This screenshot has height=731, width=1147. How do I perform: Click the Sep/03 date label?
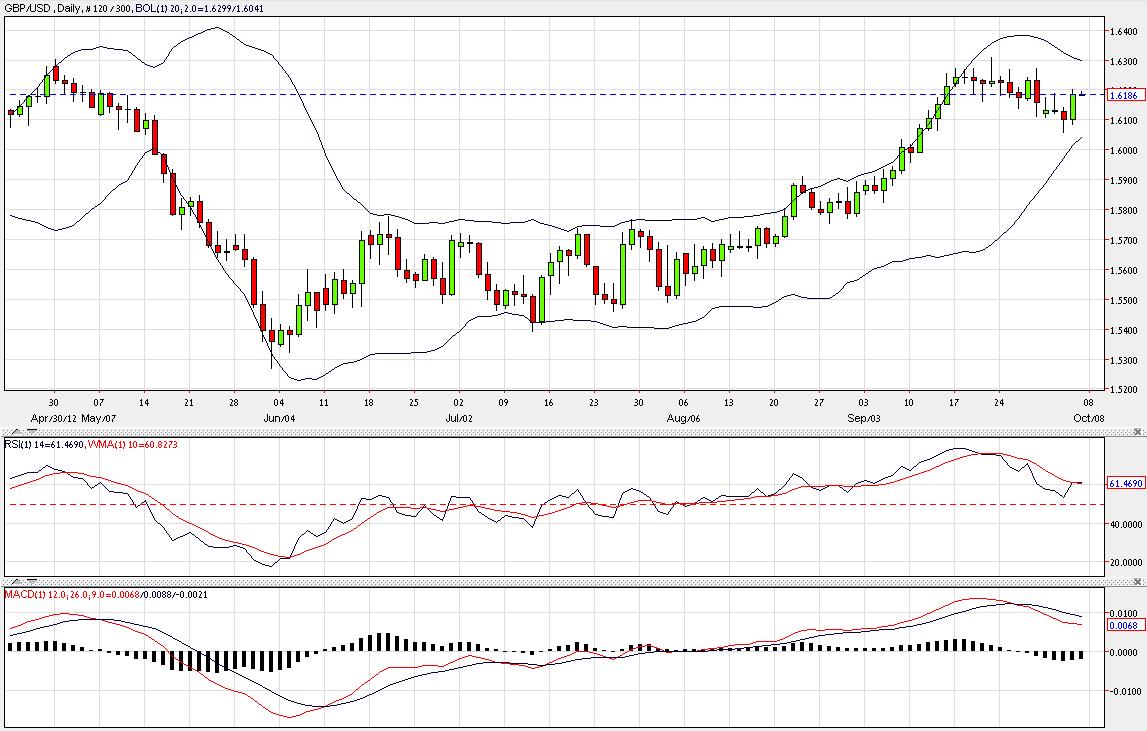point(864,419)
